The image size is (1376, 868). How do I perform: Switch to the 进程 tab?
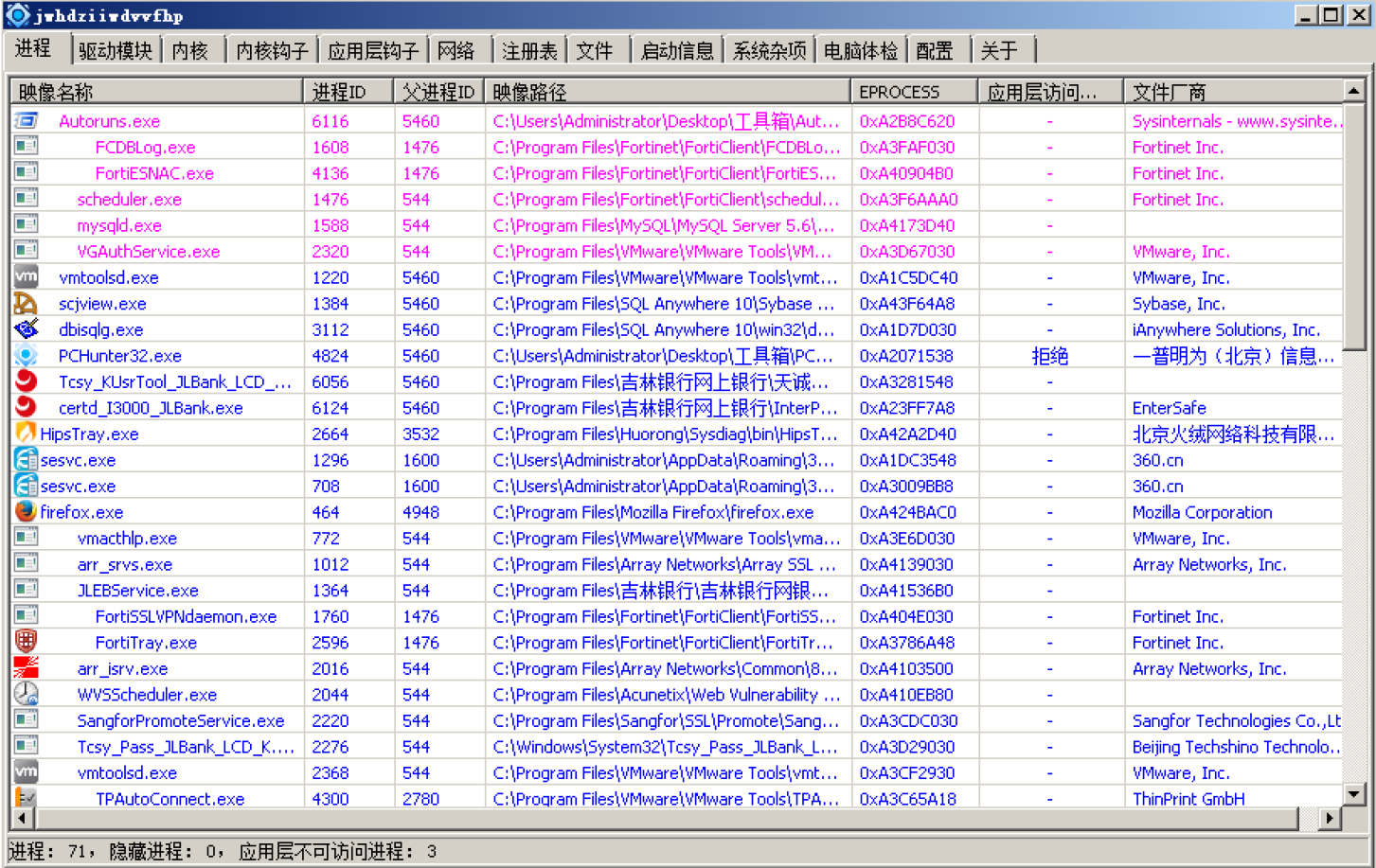pyautogui.click(x=34, y=48)
